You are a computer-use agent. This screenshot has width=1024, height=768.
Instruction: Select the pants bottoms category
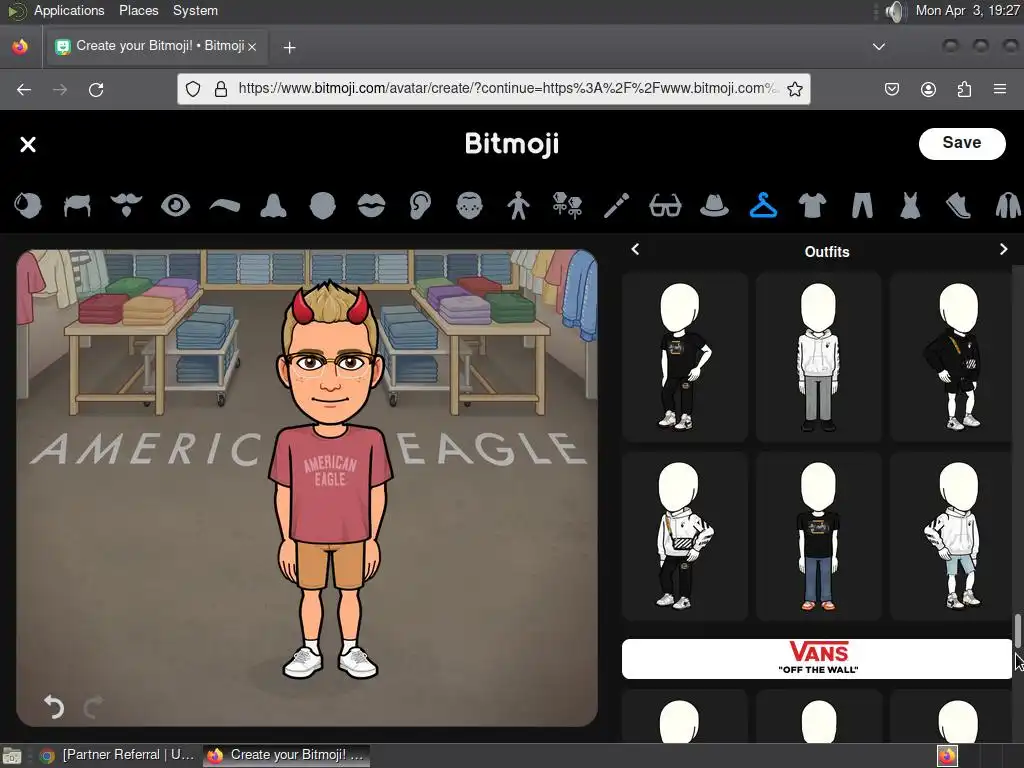point(862,206)
